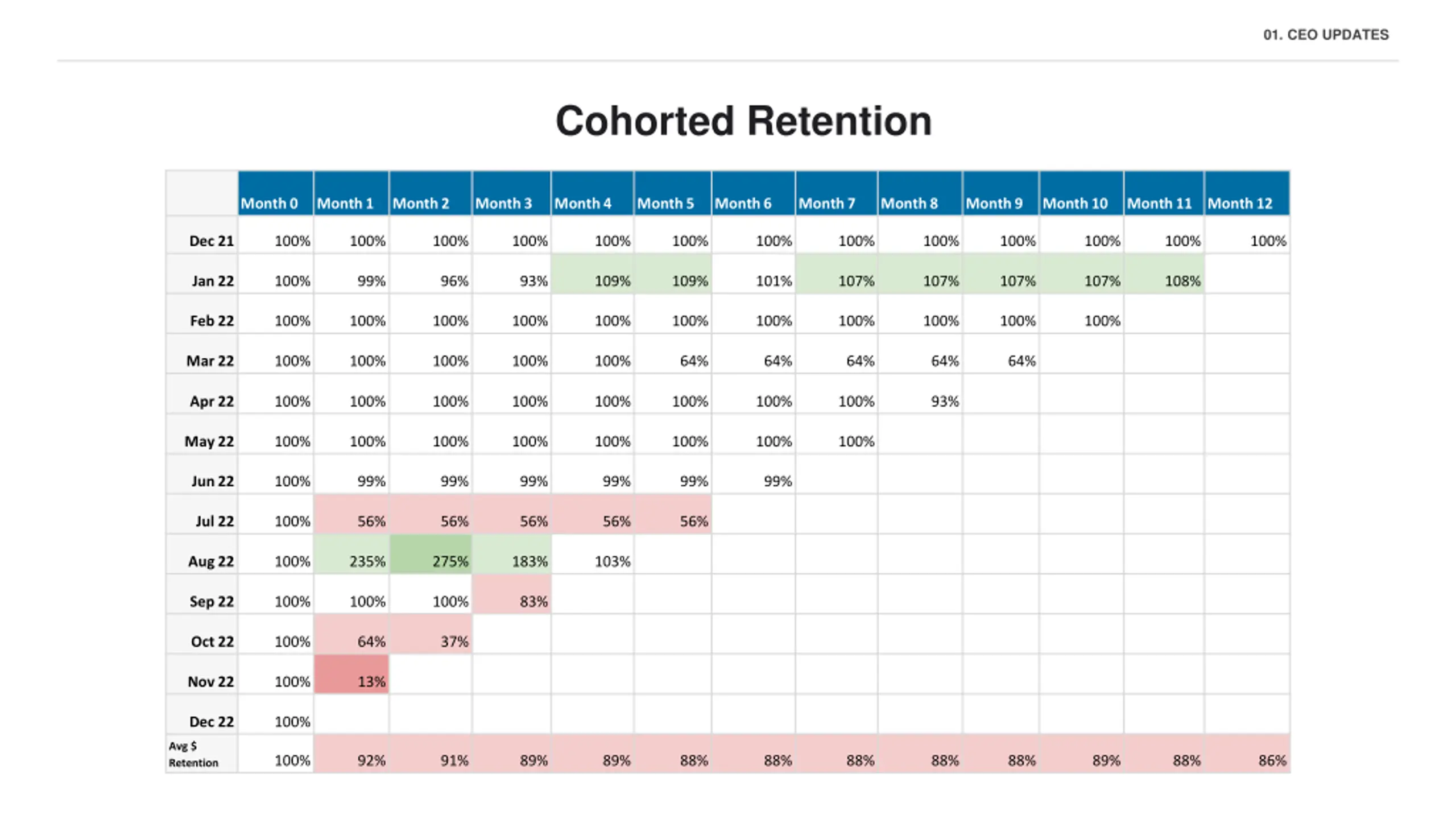The width and height of the screenshot is (1456, 819).
Task: Select the Avg $ Retention row label
Action: (x=193, y=754)
